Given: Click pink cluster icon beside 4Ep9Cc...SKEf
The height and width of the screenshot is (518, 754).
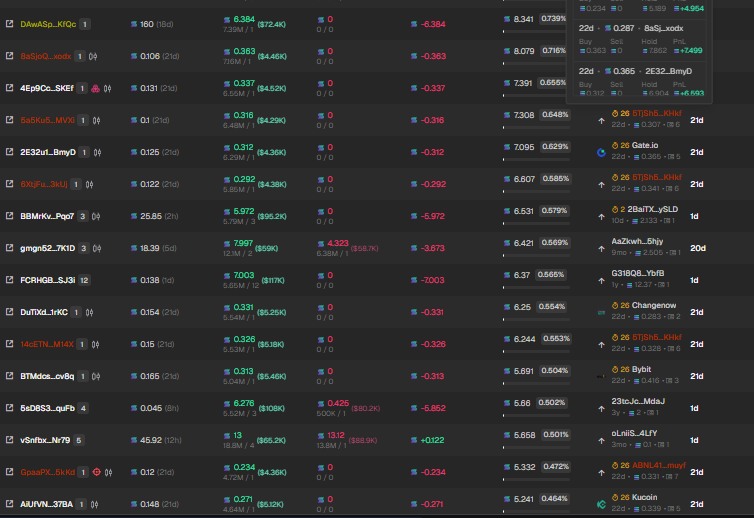Looking at the screenshot, I should [95, 88].
